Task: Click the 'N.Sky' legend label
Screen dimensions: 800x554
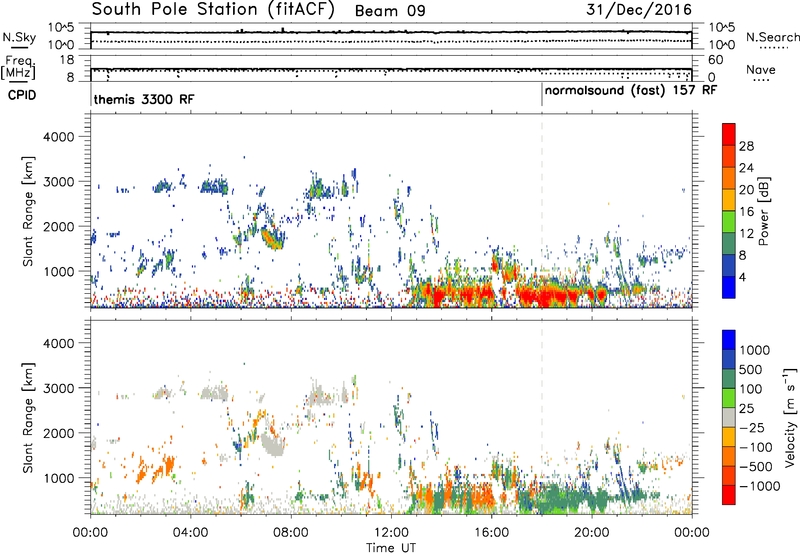Action: [x=19, y=37]
